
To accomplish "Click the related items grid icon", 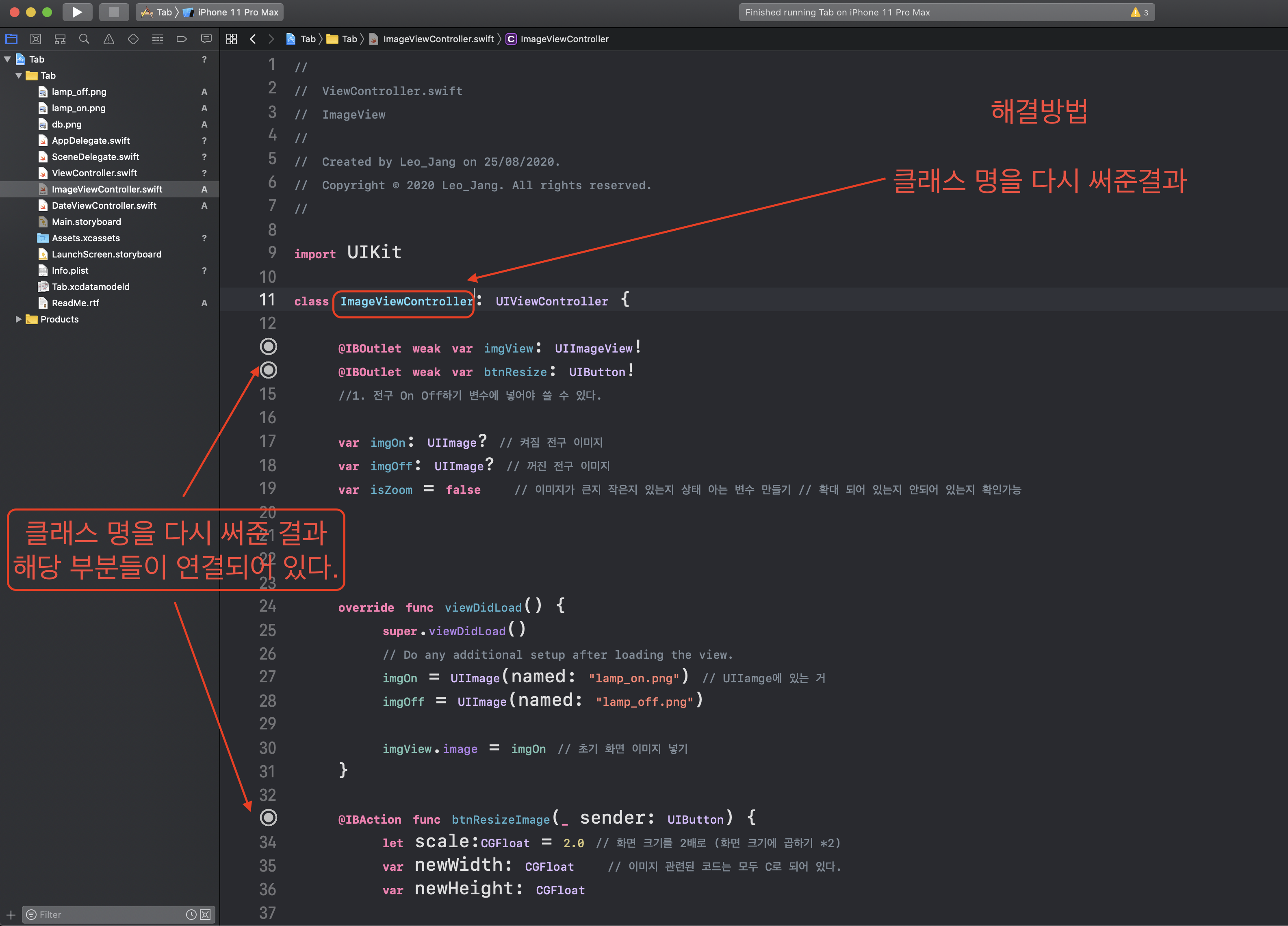I will (x=231, y=39).
